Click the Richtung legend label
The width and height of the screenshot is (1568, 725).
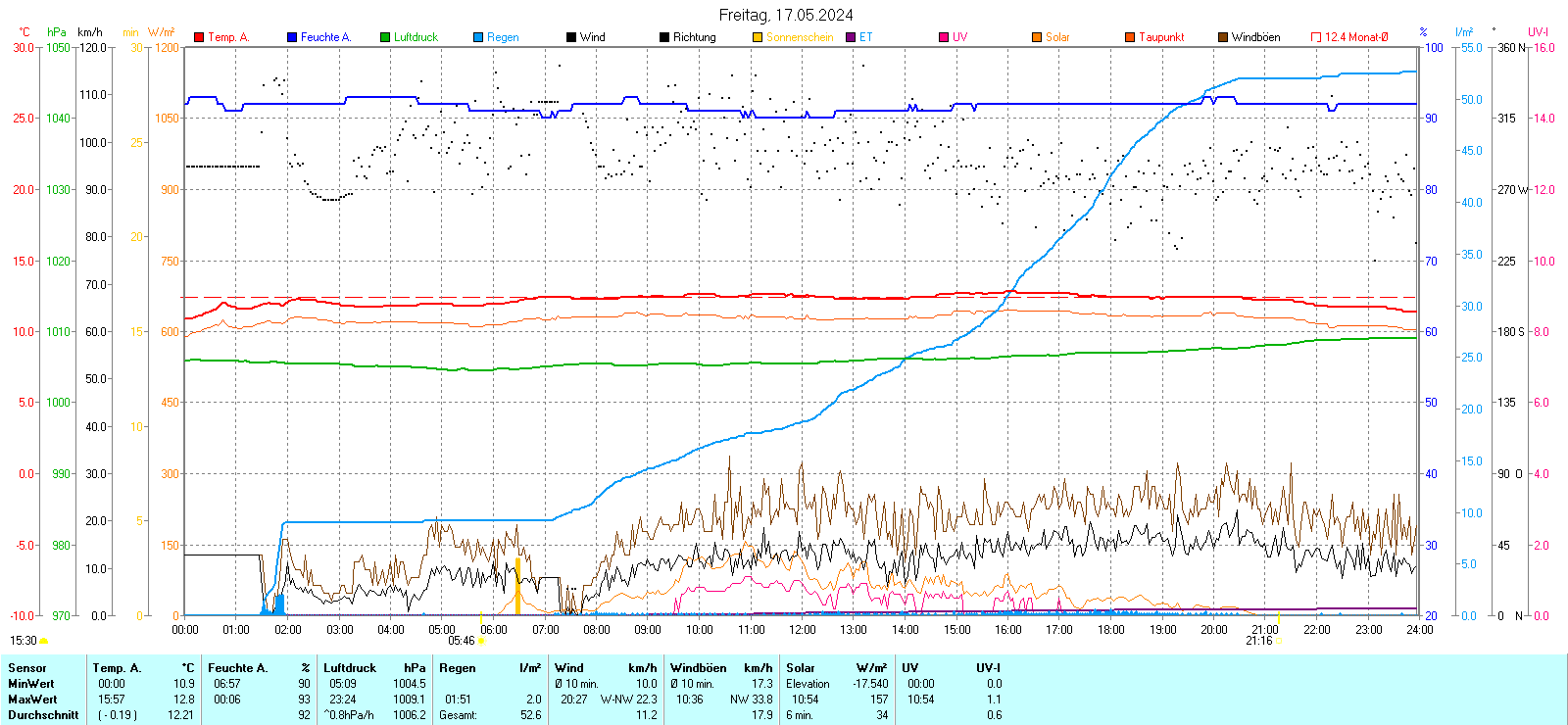694,37
